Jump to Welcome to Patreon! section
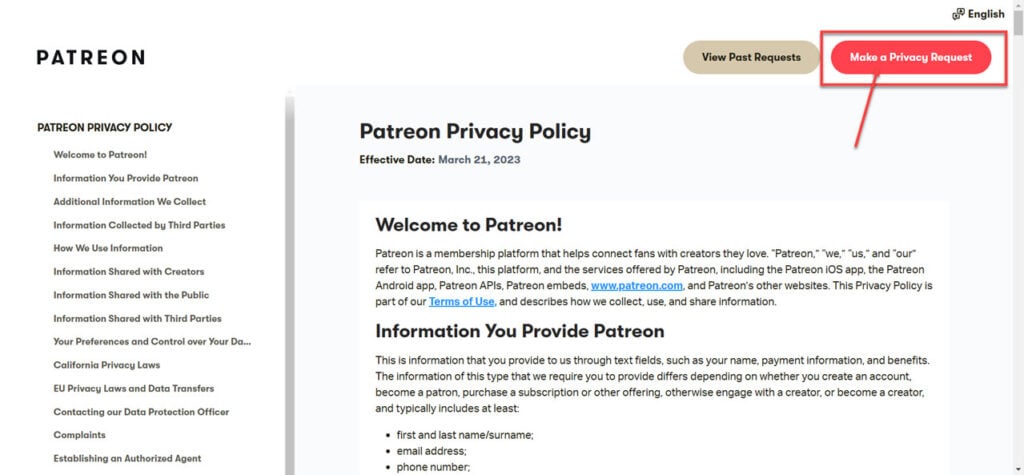The height and width of the screenshot is (475, 1024). pyautogui.click(x=100, y=155)
